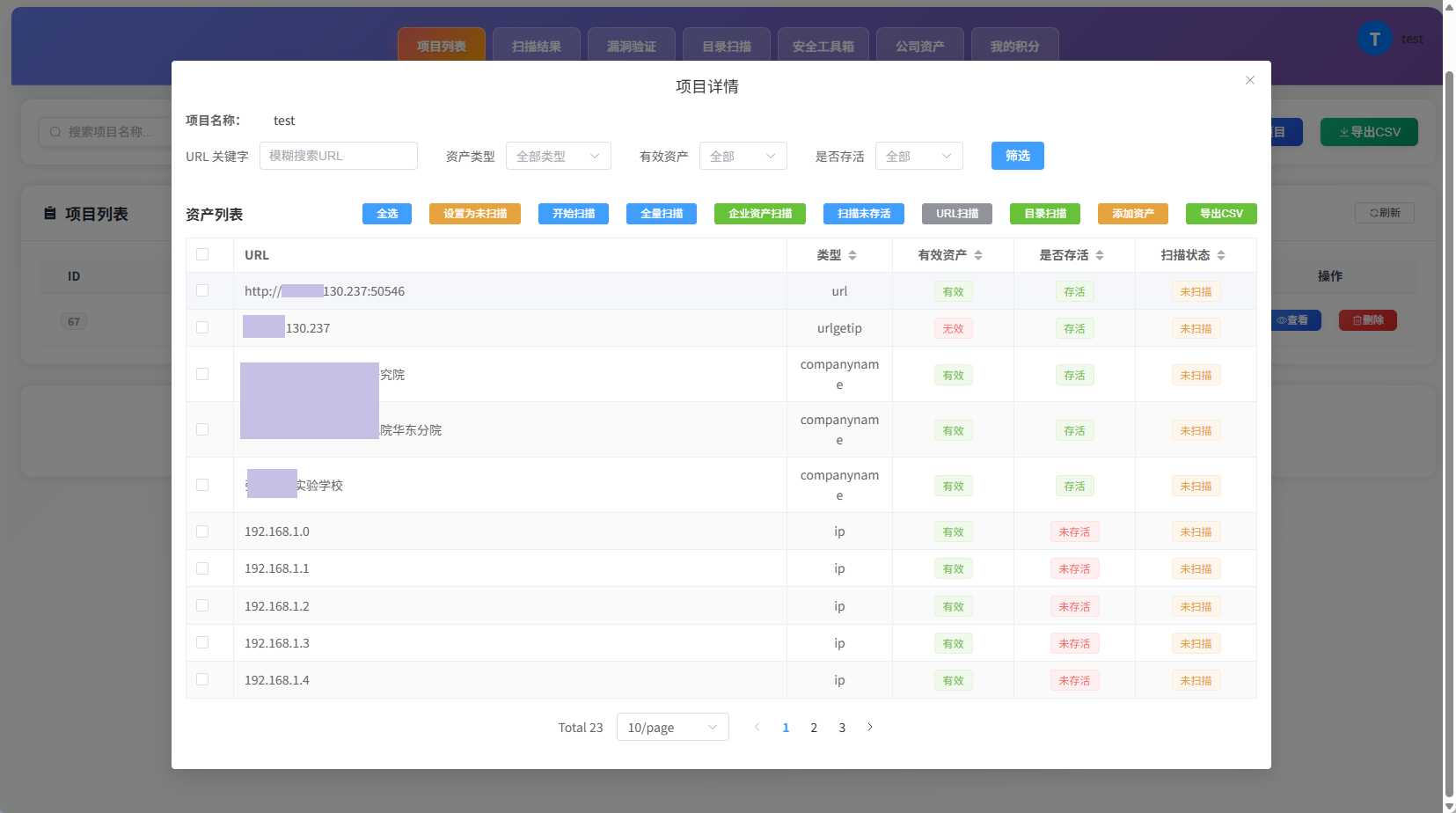Switch to 安全工具箱 tab
This screenshot has height=813, width=1456.
823,46
